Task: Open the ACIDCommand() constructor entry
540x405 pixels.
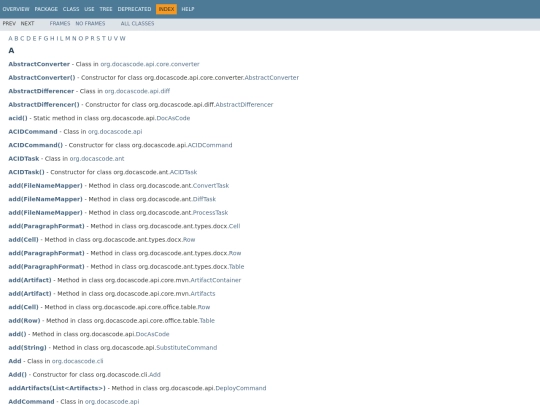Action: pyautogui.click(x=35, y=145)
